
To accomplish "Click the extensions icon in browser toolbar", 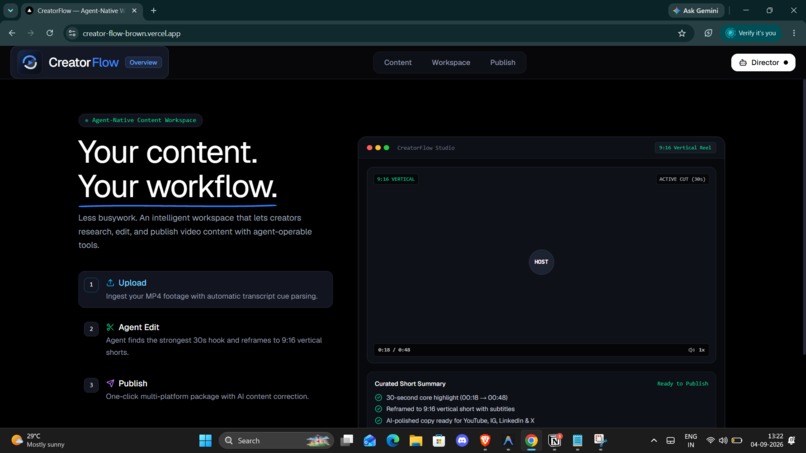I will click(x=708, y=33).
